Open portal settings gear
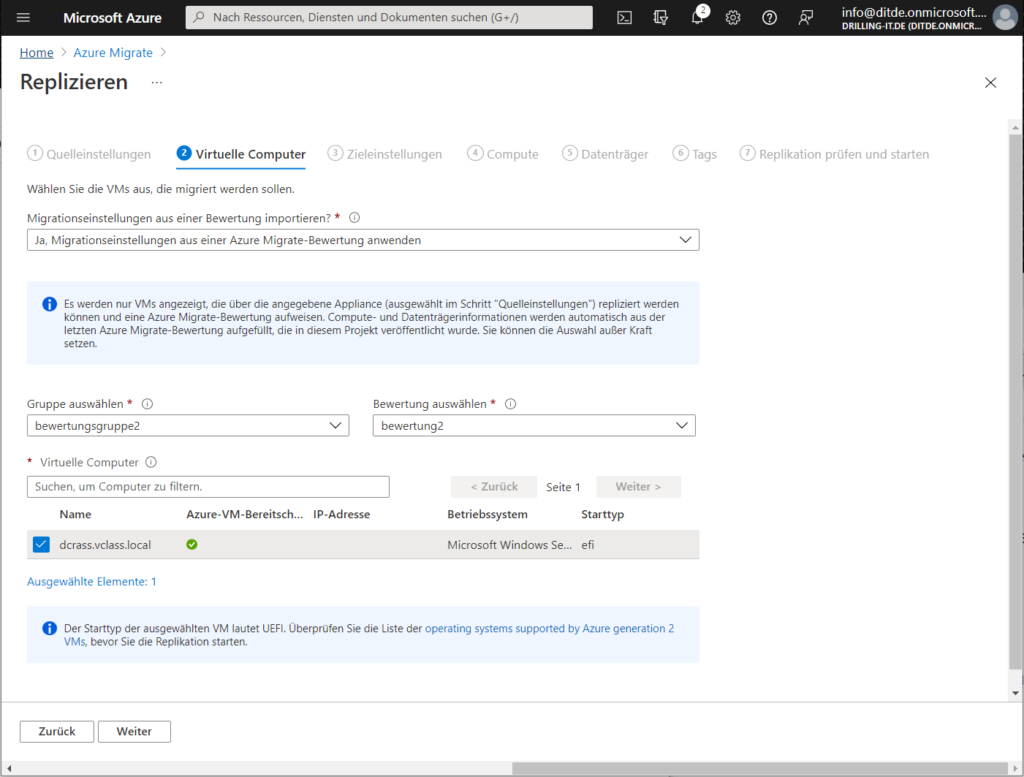 (x=733, y=18)
